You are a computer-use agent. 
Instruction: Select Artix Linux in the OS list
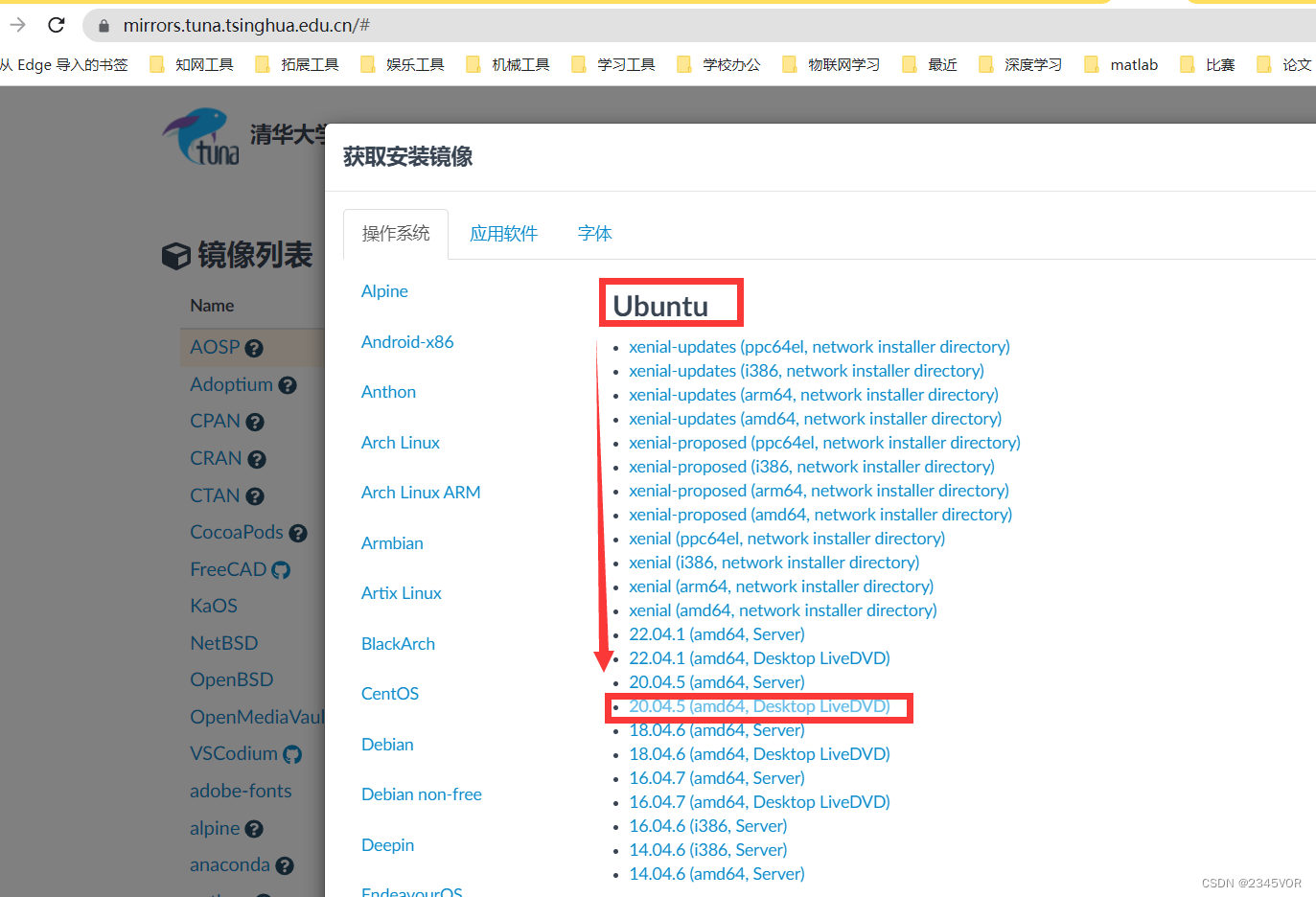click(x=402, y=593)
